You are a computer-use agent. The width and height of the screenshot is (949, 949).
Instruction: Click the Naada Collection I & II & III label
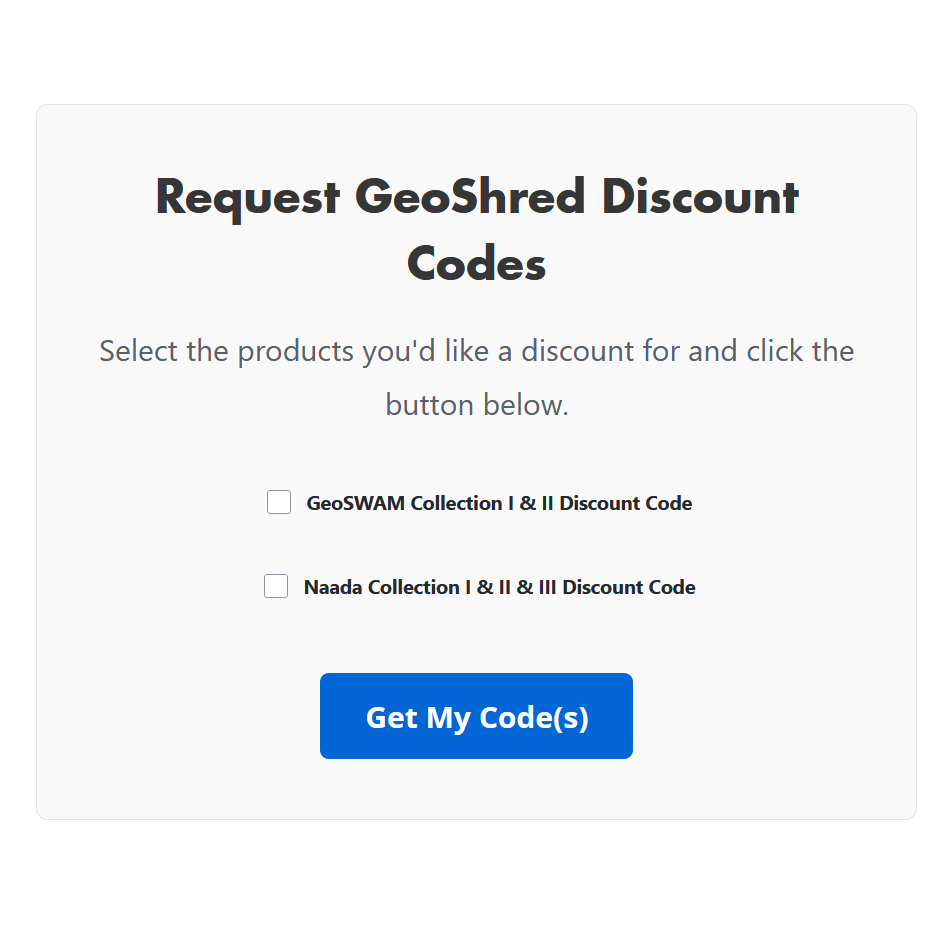point(498,587)
